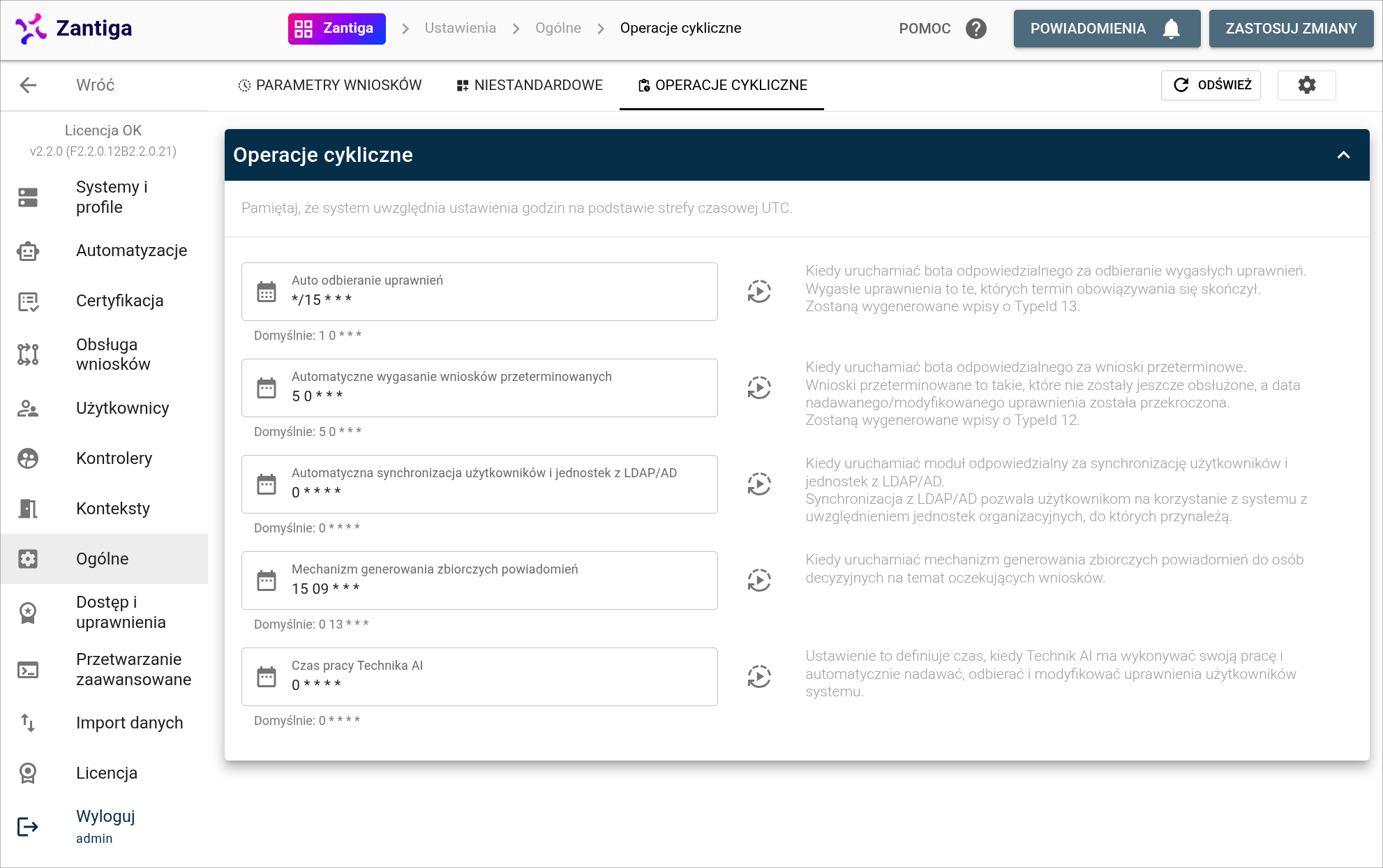Open calendar icon for Mechanizm generowania zbiorczych powiadomień
This screenshot has height=868, width=1383.
click(267, 581)
